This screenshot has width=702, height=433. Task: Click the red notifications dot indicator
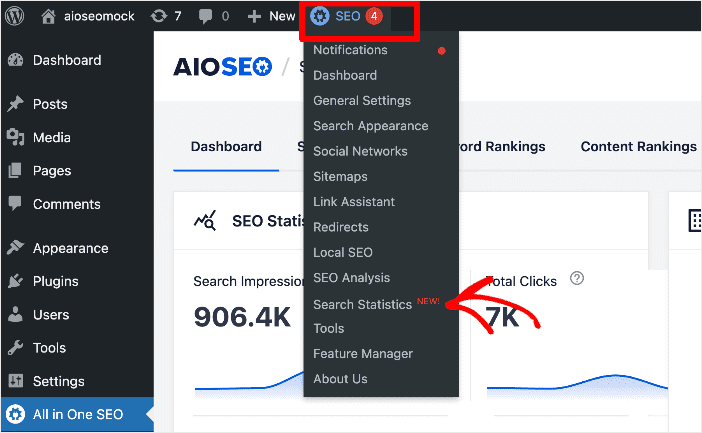(441, 51)
